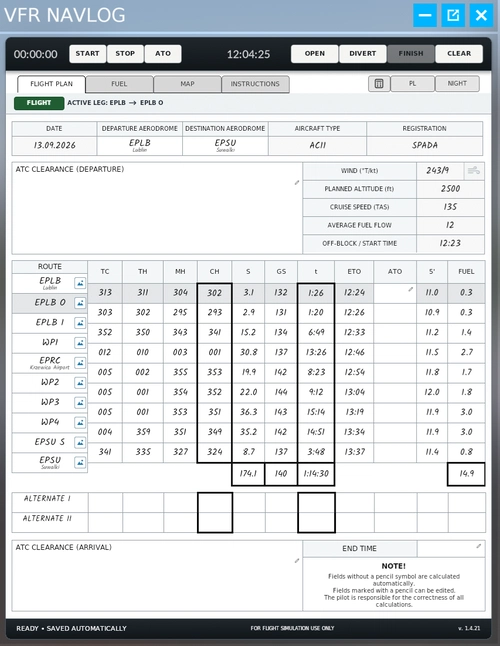
Task: Open map image icon for WP4 row
Action: pyautogui.click(x=80, y=422)
